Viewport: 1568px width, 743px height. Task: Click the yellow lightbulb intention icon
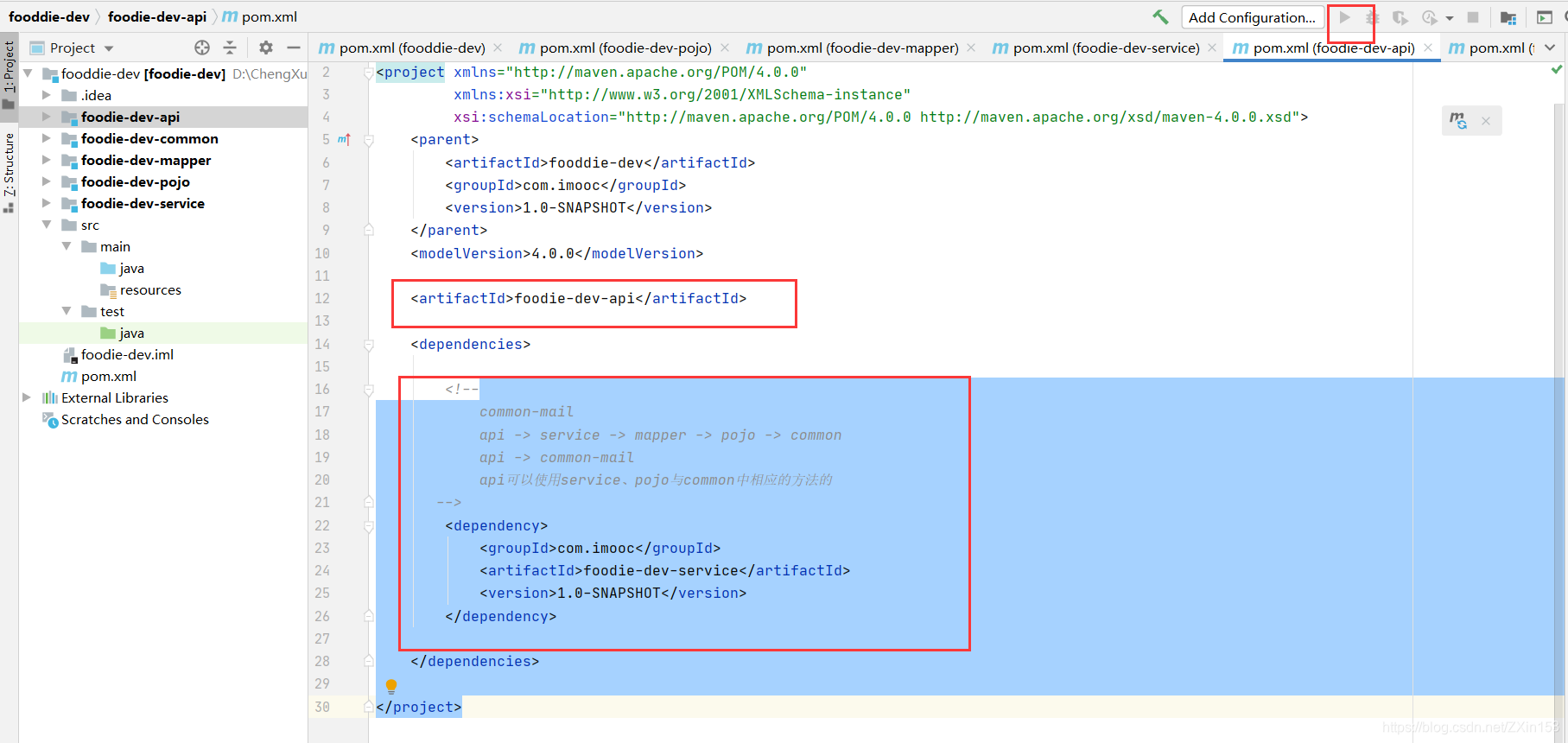click(x=391, y=686)
